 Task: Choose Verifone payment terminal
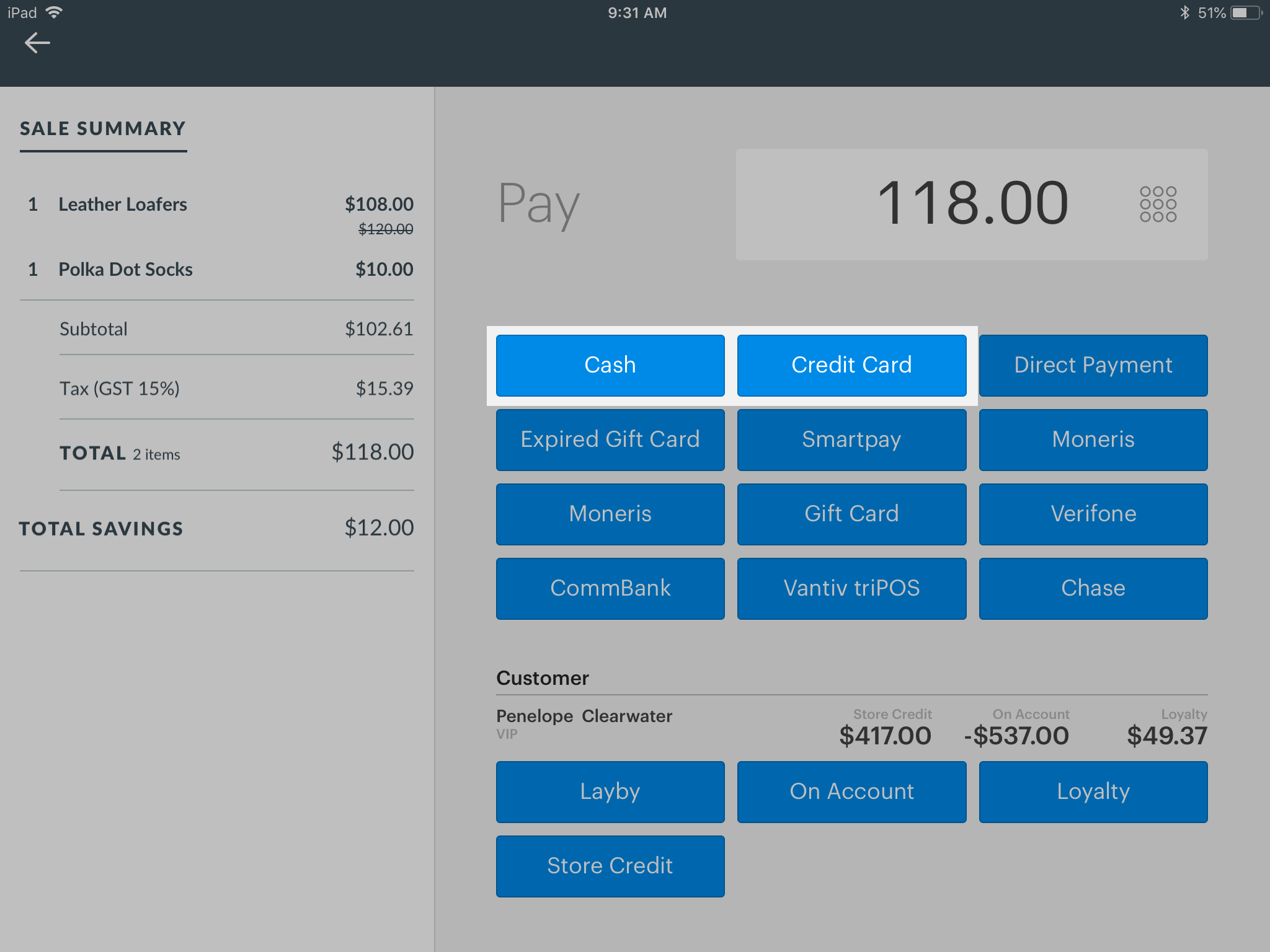(x=1093, y=514)
